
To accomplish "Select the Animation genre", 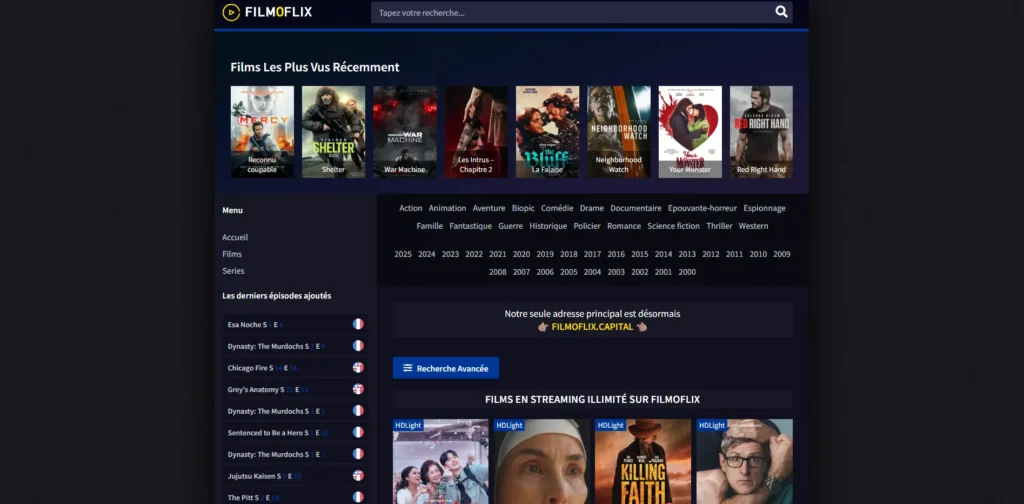I will point(447,208).
